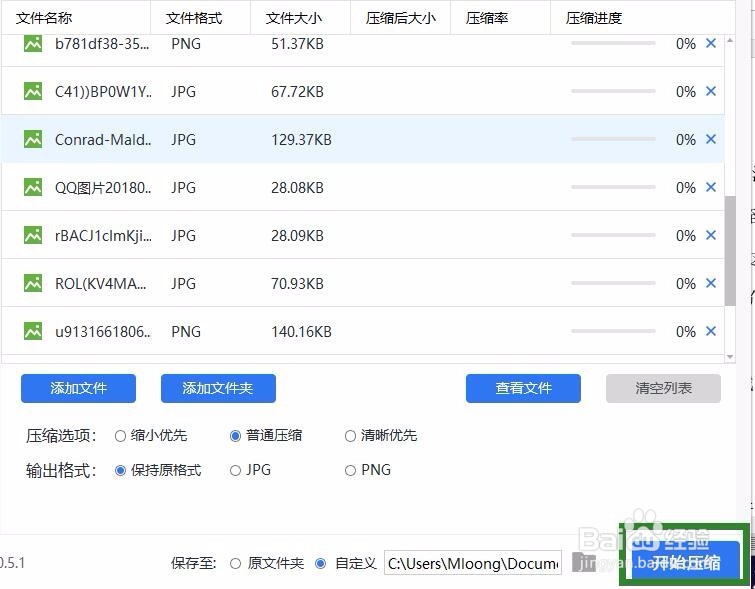Open 查看文件 button
The width and height of the screenshot is (755, 589).
click(x=523, y=388)
